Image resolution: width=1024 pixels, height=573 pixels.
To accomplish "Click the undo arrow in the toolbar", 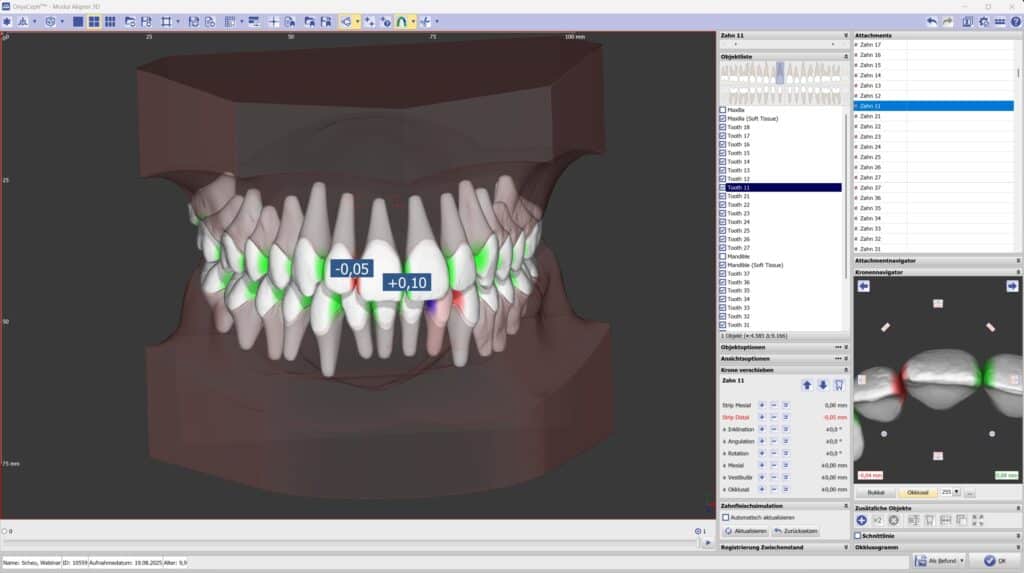I will (x=932, y=21).
